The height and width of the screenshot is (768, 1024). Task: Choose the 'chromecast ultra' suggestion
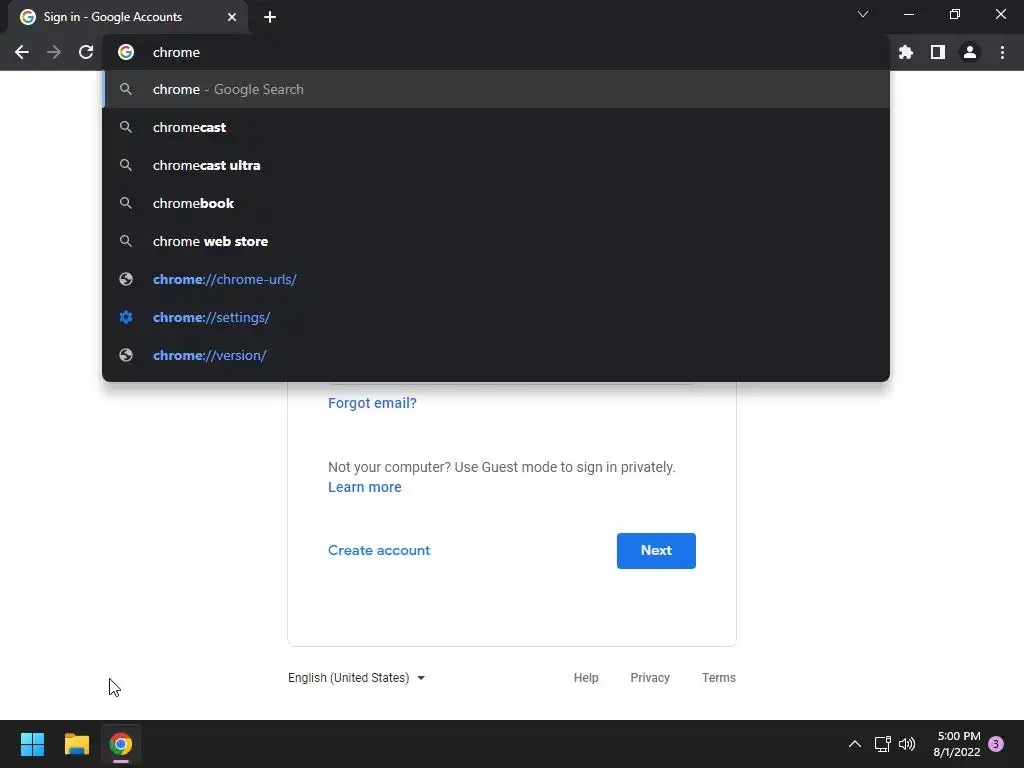pos(496,165)
